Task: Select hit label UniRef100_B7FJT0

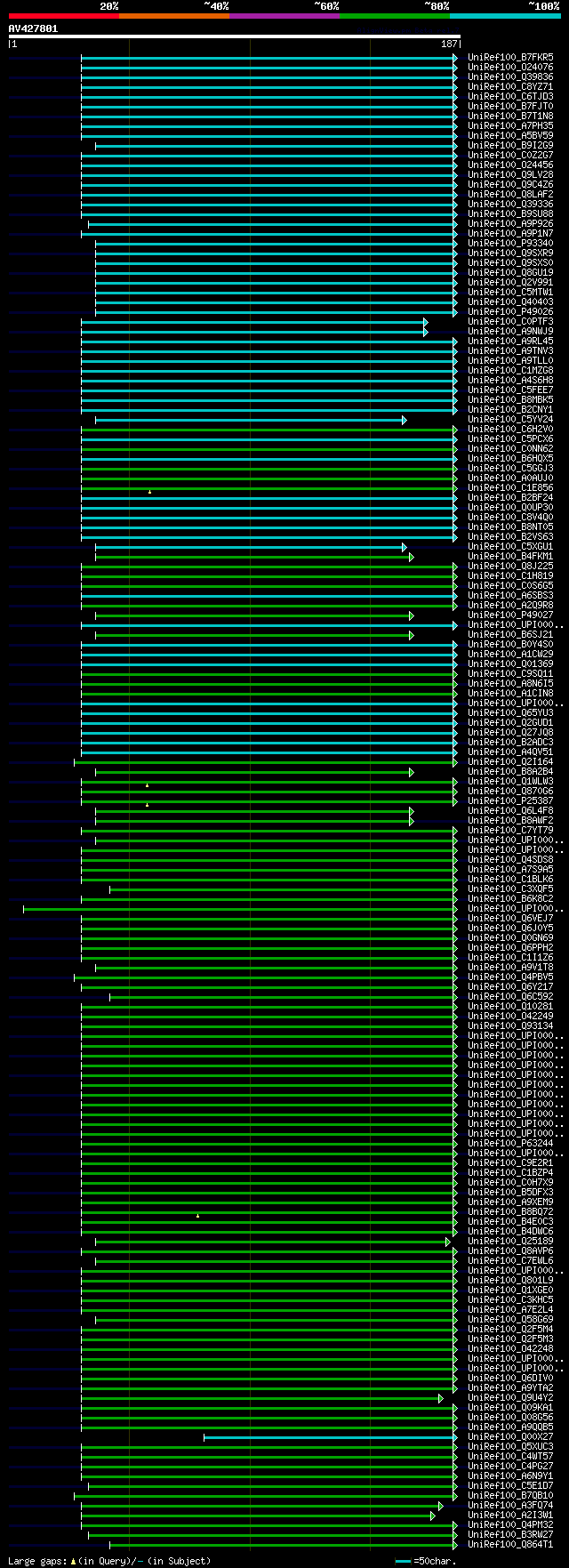Action: tap(510, 107)
